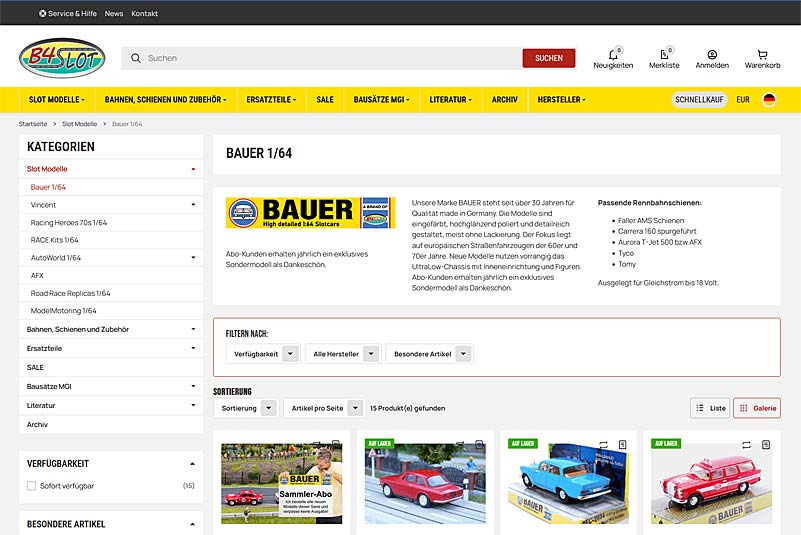Go to Startseite breadcrumb
Viewport: 801px width, 535px height.
pyautogui.click(x=33, y=124)
